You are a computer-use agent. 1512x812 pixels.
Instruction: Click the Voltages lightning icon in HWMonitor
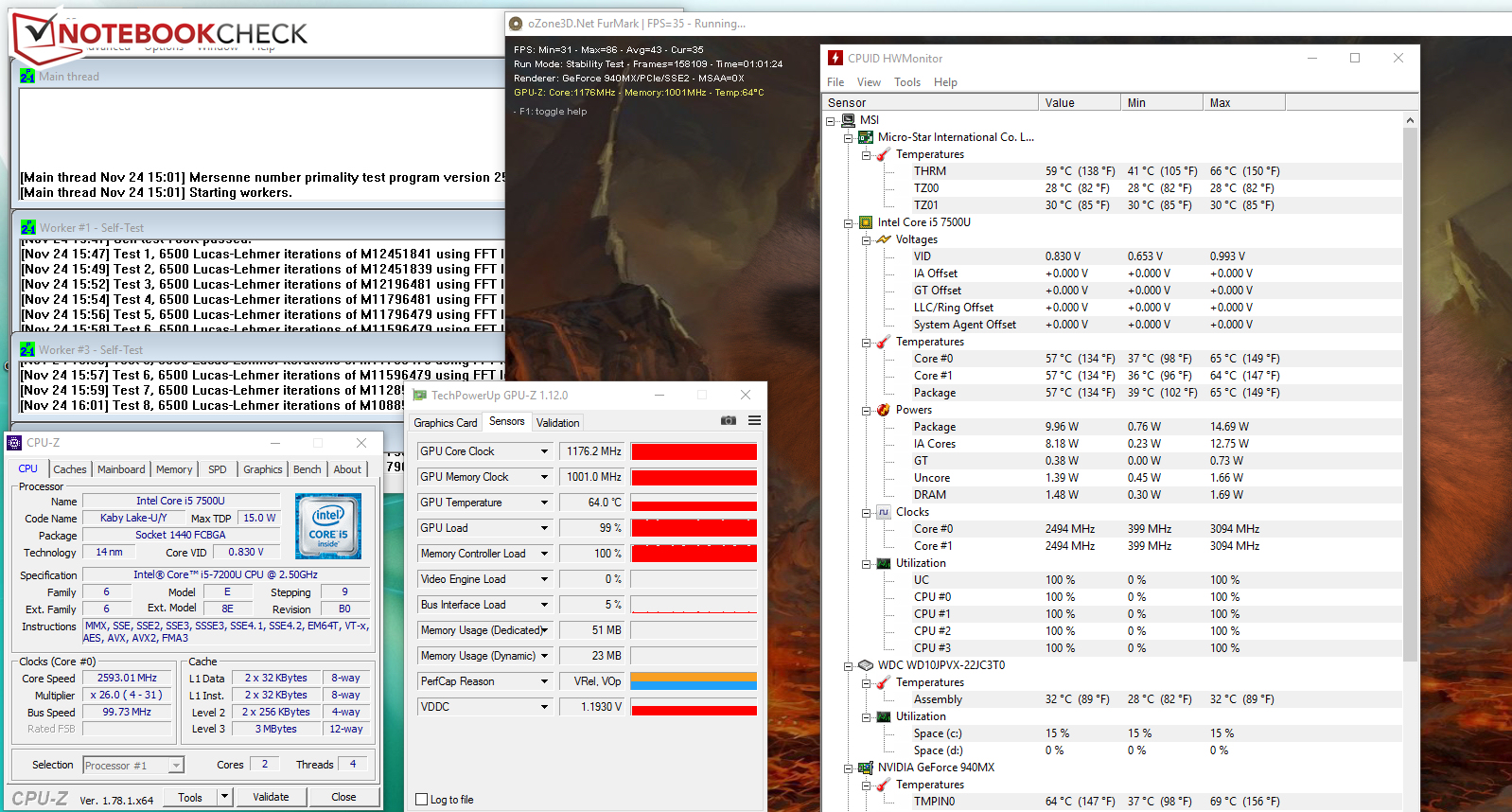[884, 239]
